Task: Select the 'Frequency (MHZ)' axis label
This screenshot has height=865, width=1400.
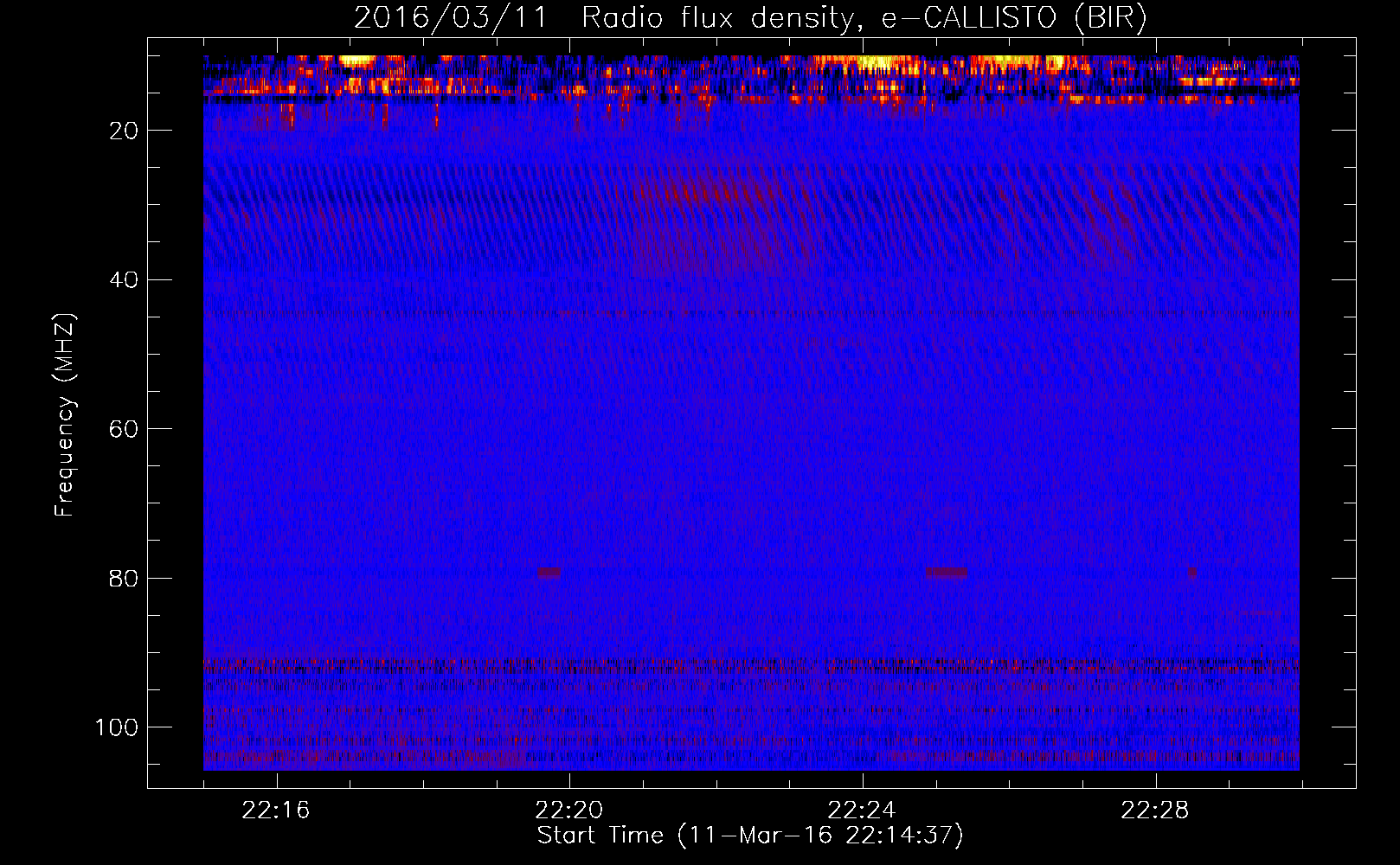Action: [65, 415]
